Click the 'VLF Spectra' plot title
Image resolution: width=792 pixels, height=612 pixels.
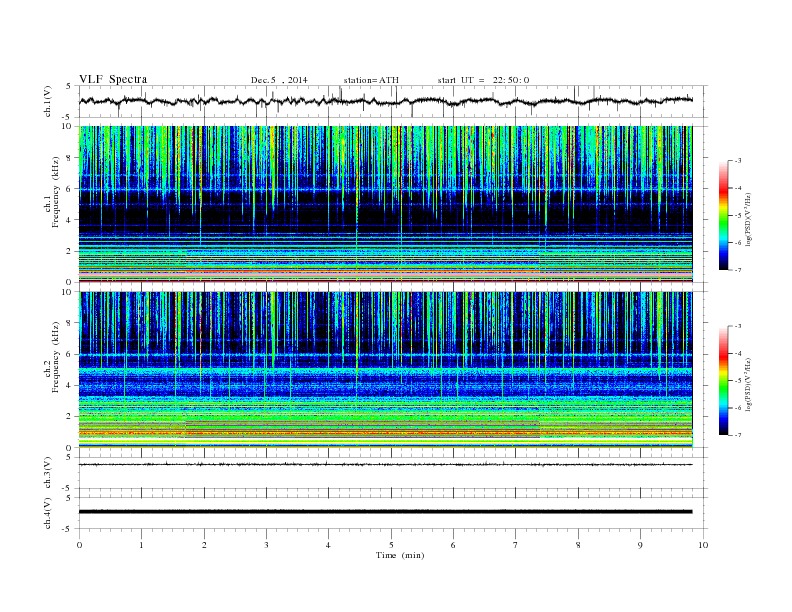[x=113, y=79]
